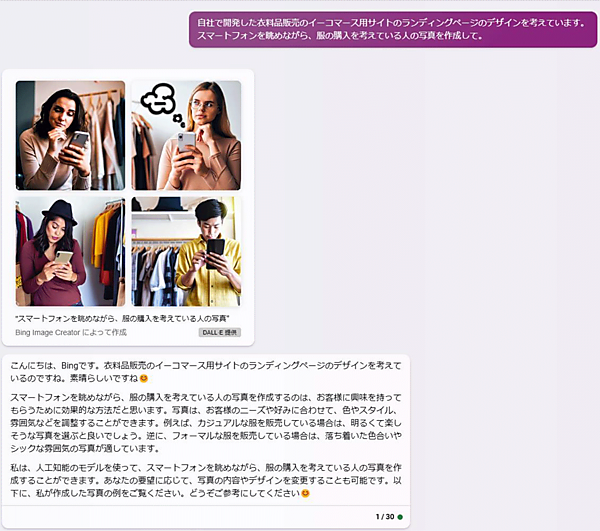Click the image prompt caption "スマートフォンを眺めながら"
Screen dimensions: 600x531
click(122, 318)
